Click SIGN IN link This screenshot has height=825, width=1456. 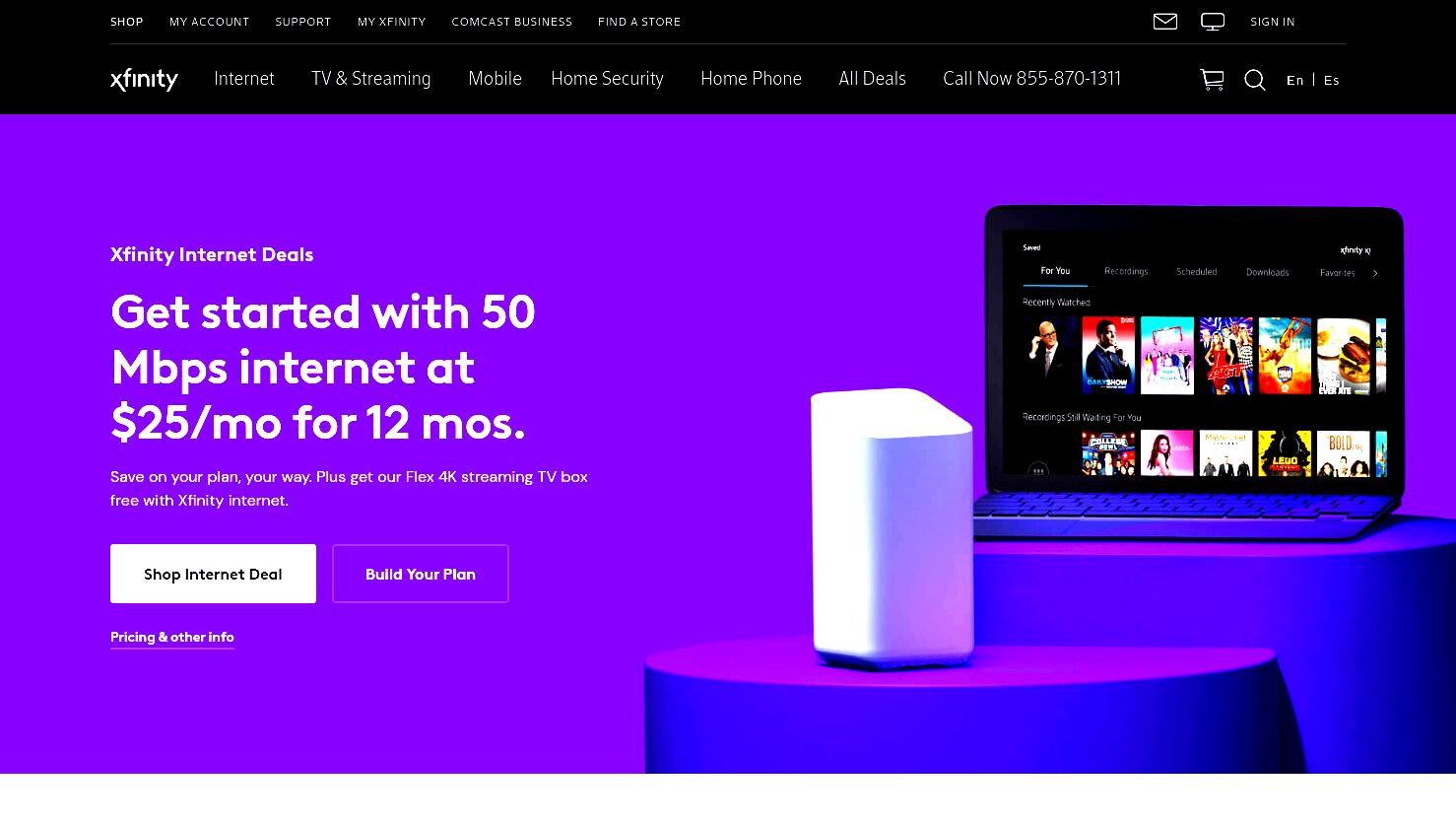pos(1273,22)
